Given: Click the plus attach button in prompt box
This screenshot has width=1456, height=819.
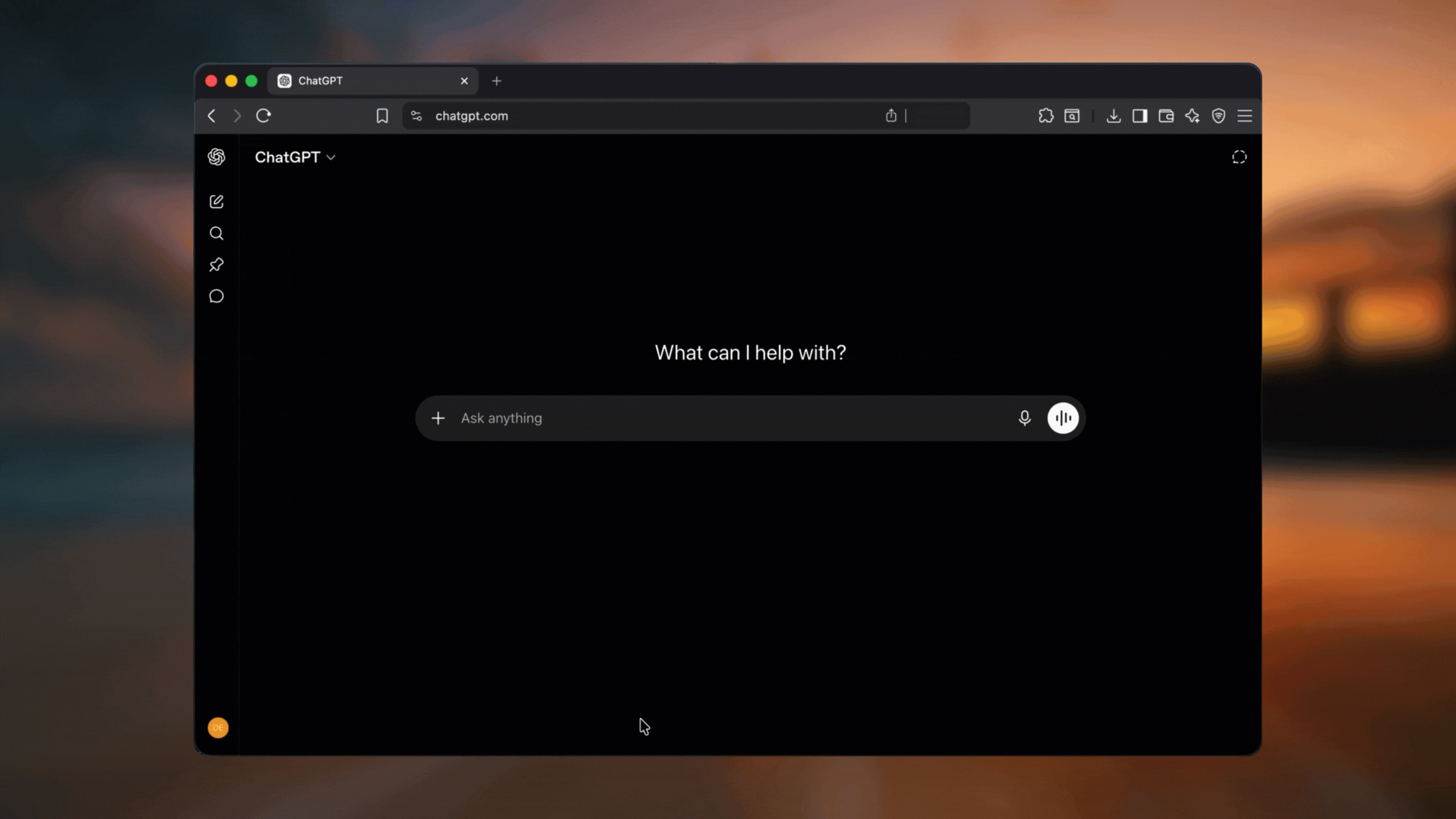Looking at the screenshot, I should click(x=438, y=418).
